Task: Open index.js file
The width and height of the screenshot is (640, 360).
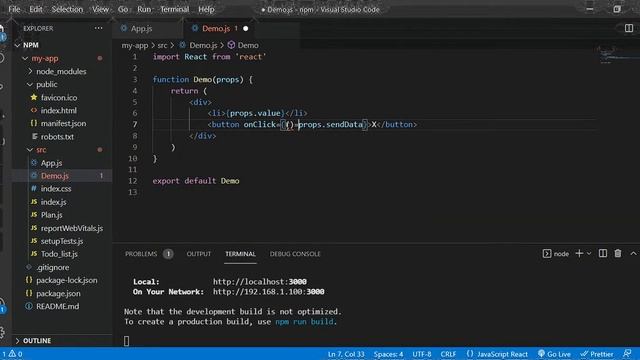Action: coord(53,202)
